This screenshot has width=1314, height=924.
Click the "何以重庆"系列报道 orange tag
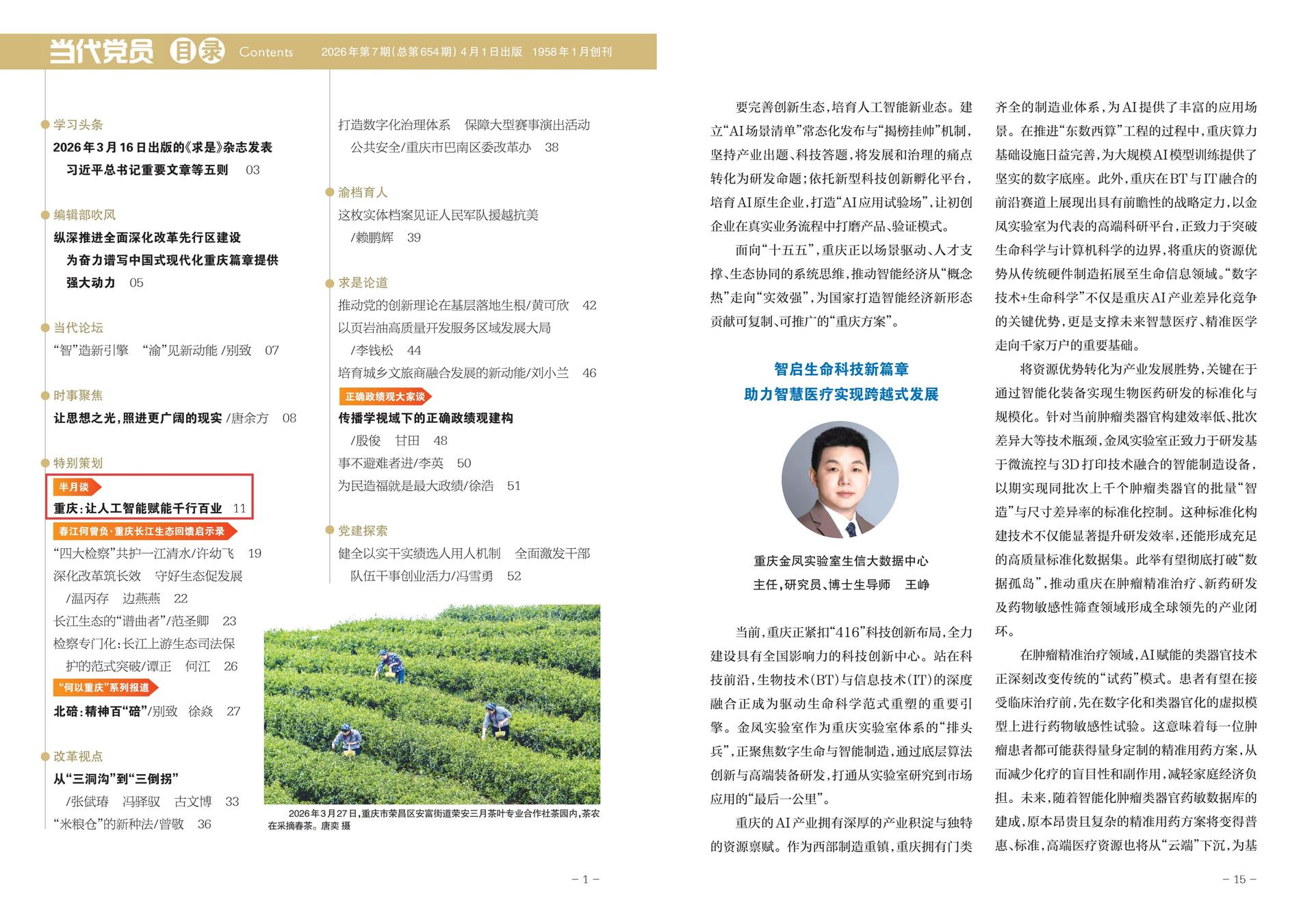pyautogui.click(x=105, y=688)
